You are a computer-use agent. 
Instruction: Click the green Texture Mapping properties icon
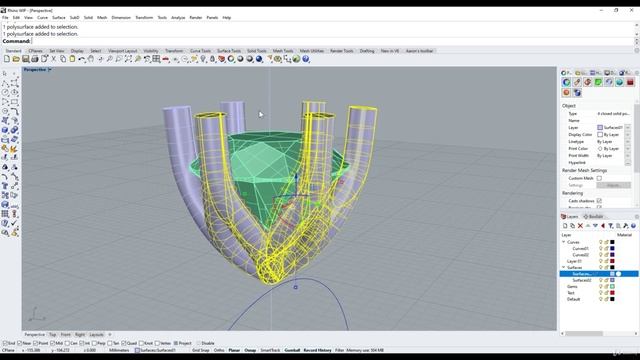point(598,82)
